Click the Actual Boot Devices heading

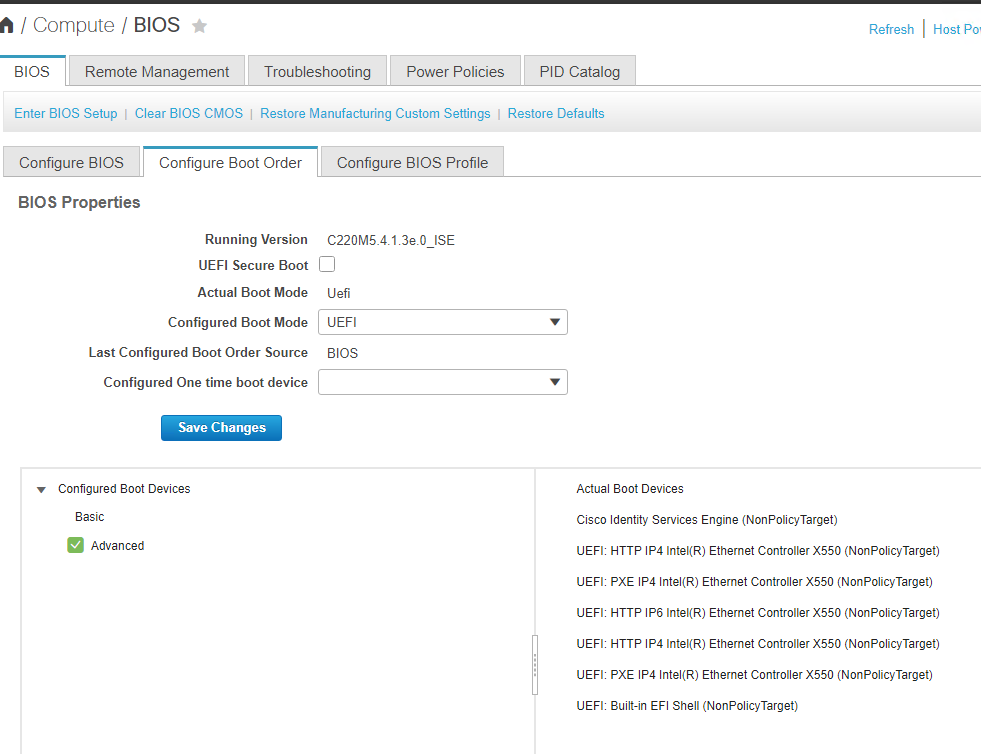point(629,489)
